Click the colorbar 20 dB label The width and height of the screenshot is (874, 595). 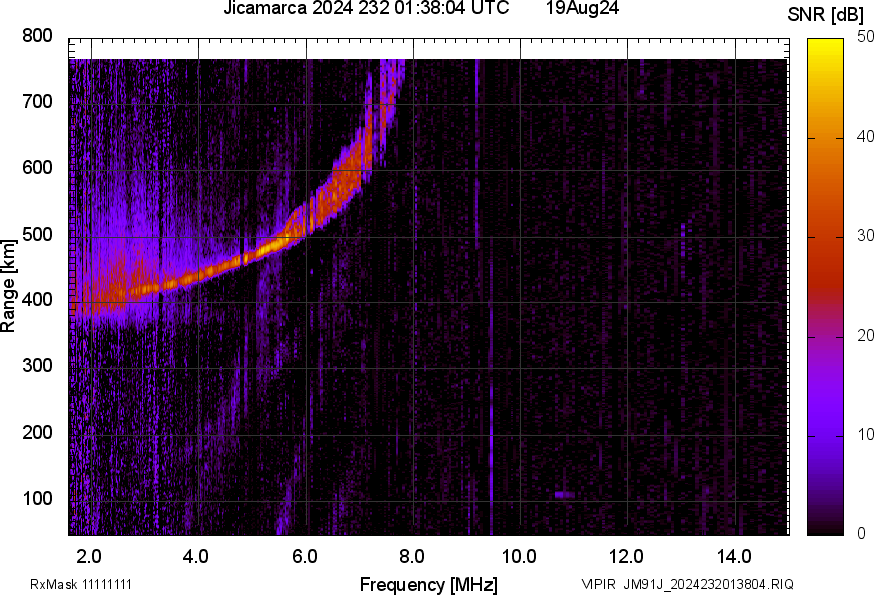point(865,335)
